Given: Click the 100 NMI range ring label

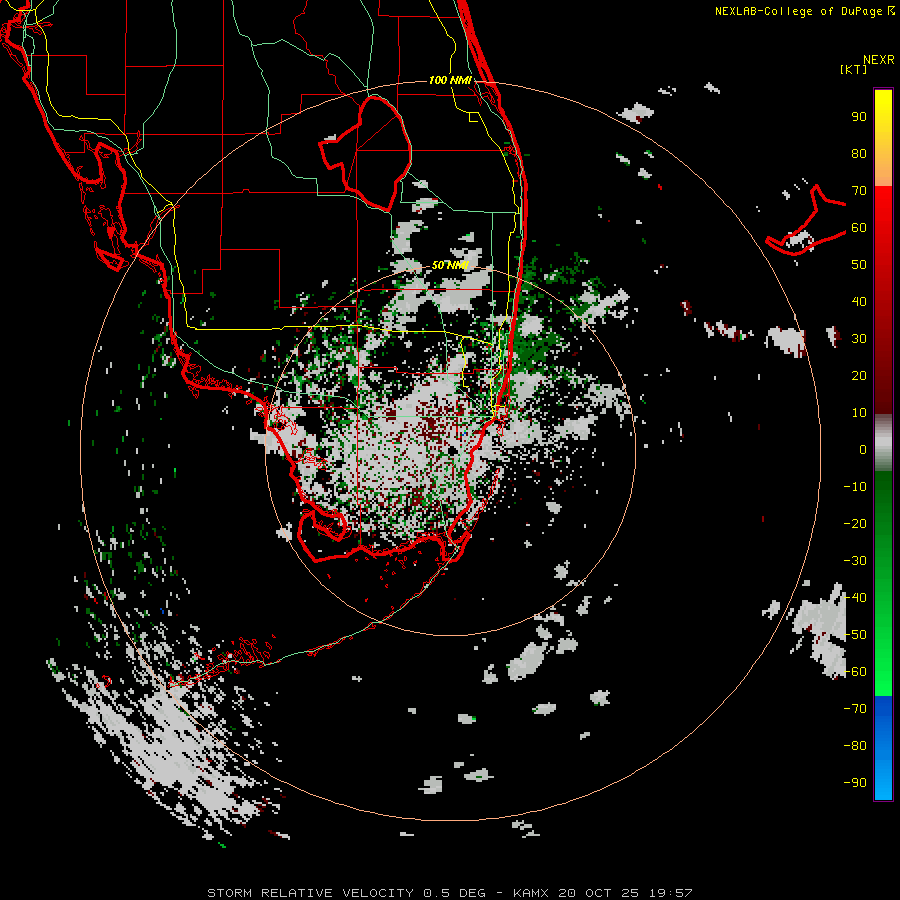Looking at the screenshot, I should pos(449,80).
